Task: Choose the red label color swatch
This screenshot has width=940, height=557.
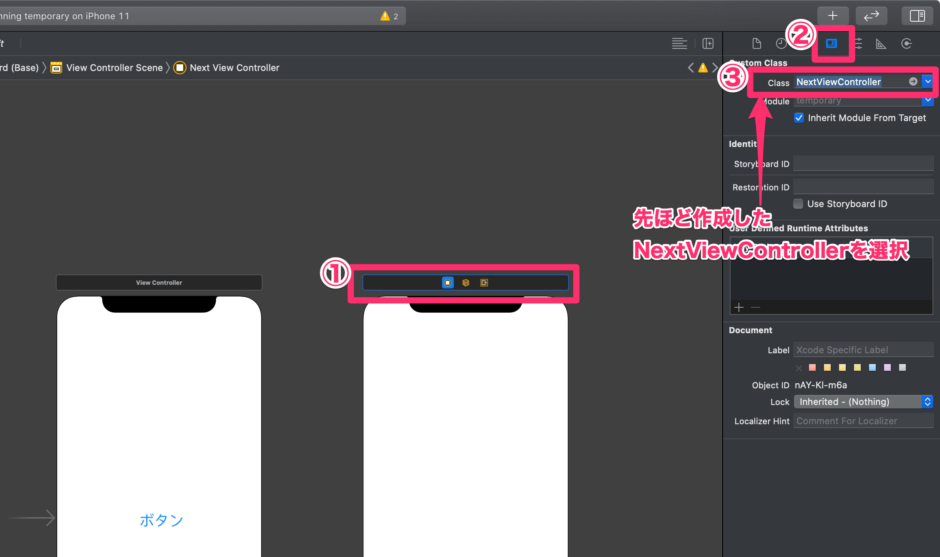Action: (813, 367)
